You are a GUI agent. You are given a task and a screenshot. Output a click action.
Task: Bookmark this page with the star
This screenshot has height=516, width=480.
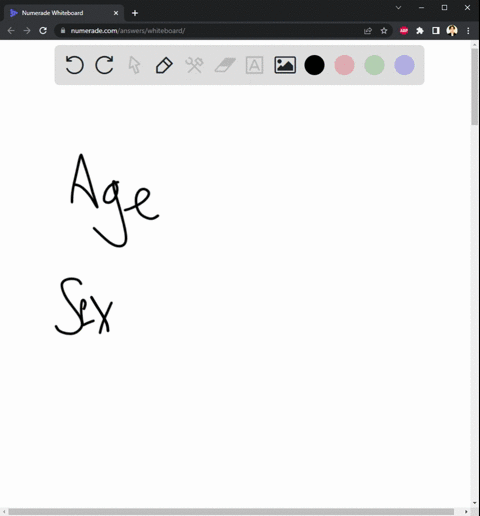[384, 31]
